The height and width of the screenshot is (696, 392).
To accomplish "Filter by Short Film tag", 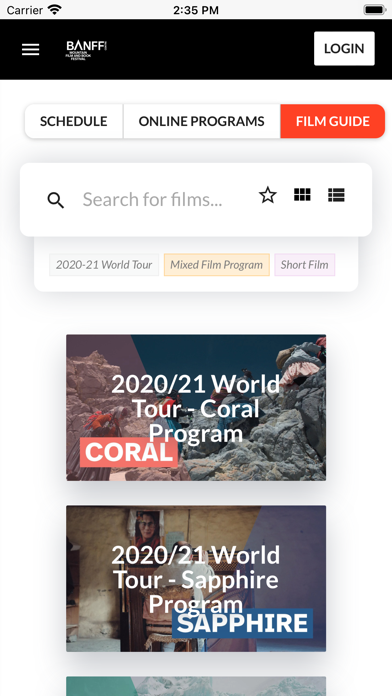I will point(305,265).
